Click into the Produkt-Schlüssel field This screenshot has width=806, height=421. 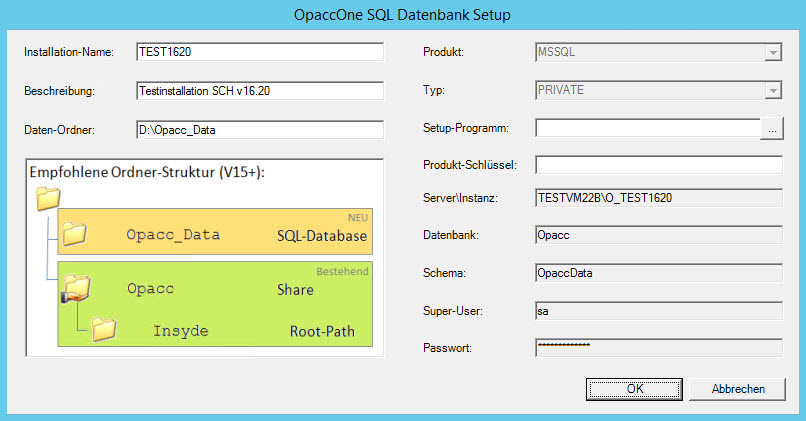tap(659, 165)
